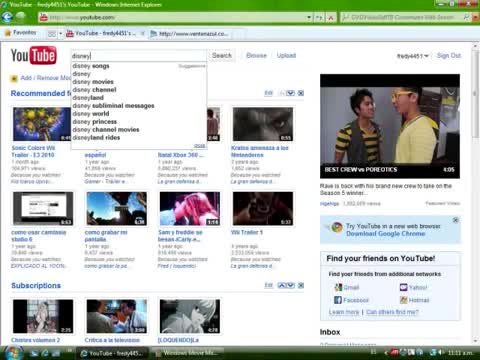Find friends through Facebook
The width and height of the screenshot is (480, 360).
point(351,300)
